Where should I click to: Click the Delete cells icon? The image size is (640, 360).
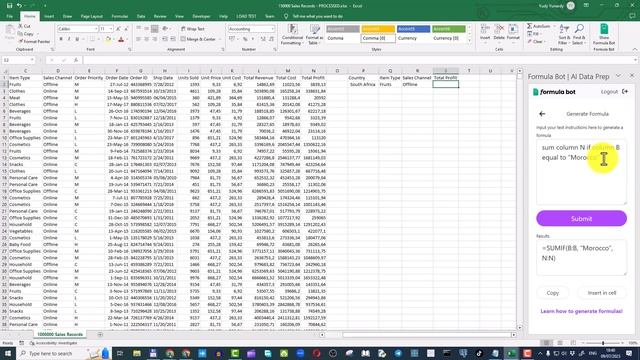pyautogui.click(x=499, y=32)
